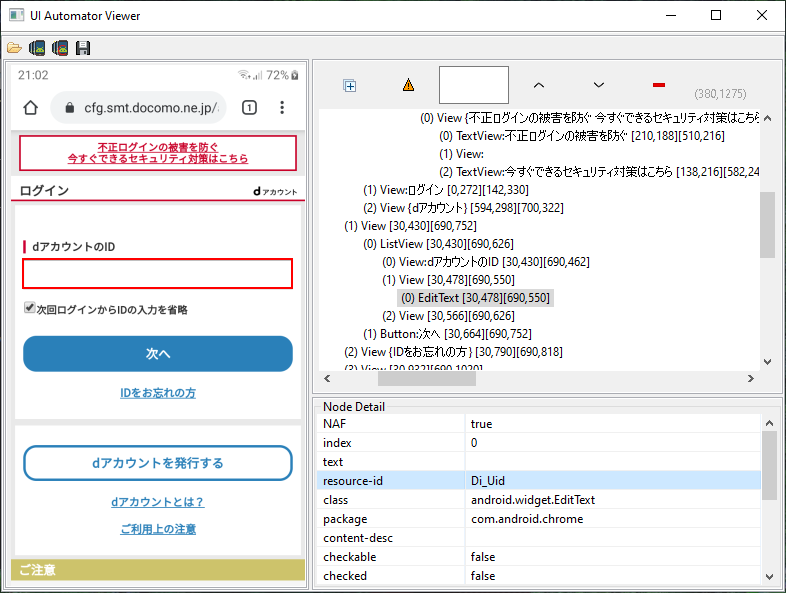
Task: Click the ログイン heading in the screenshot
Action: point(44,190)
